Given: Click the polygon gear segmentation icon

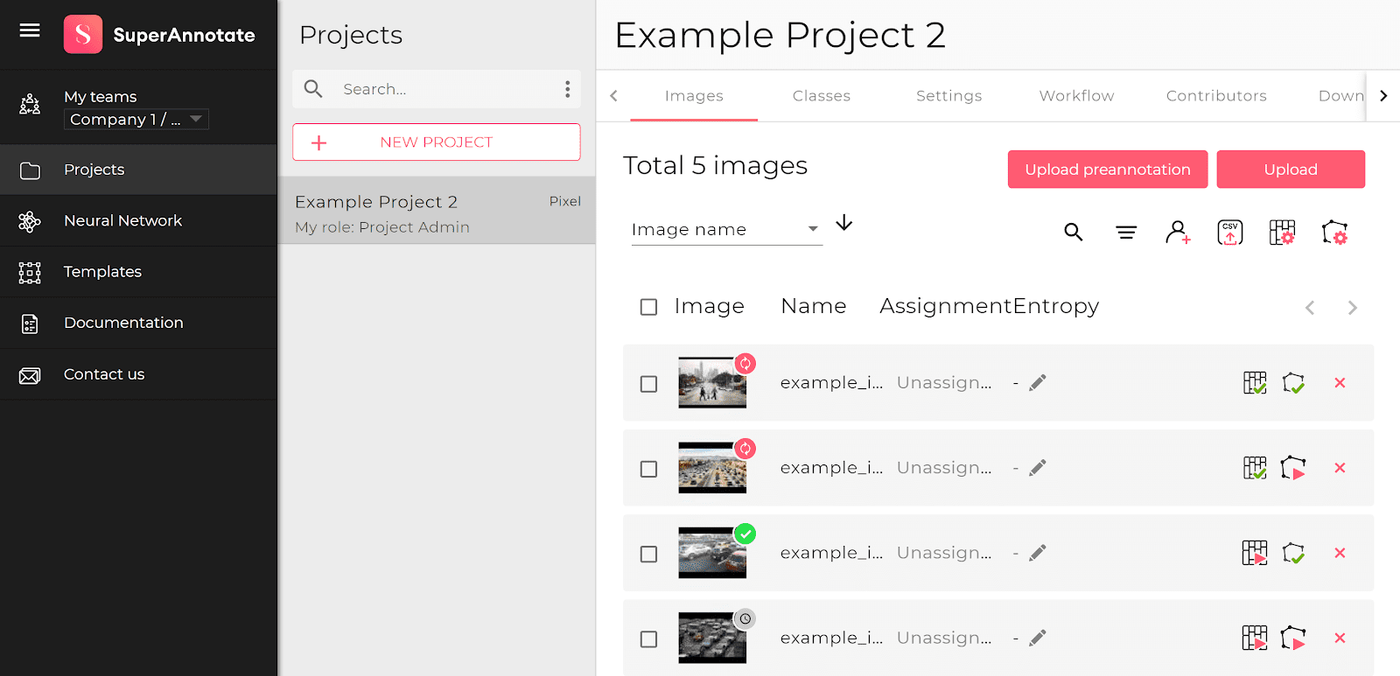Looking at the screenshot, I should pos(1334,233).
